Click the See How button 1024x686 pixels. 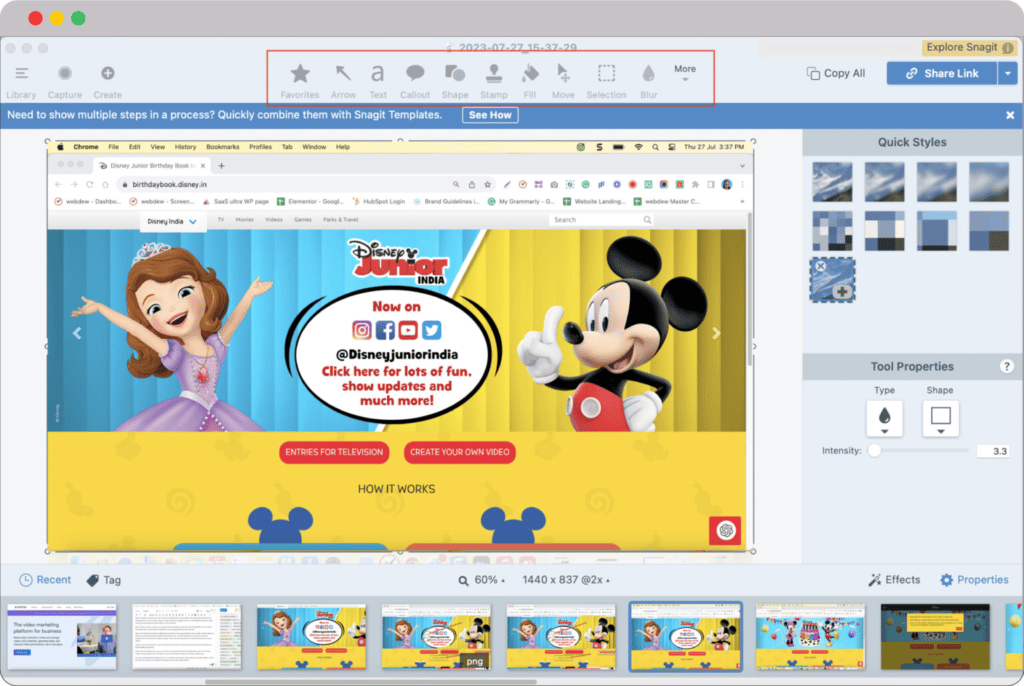490,115
